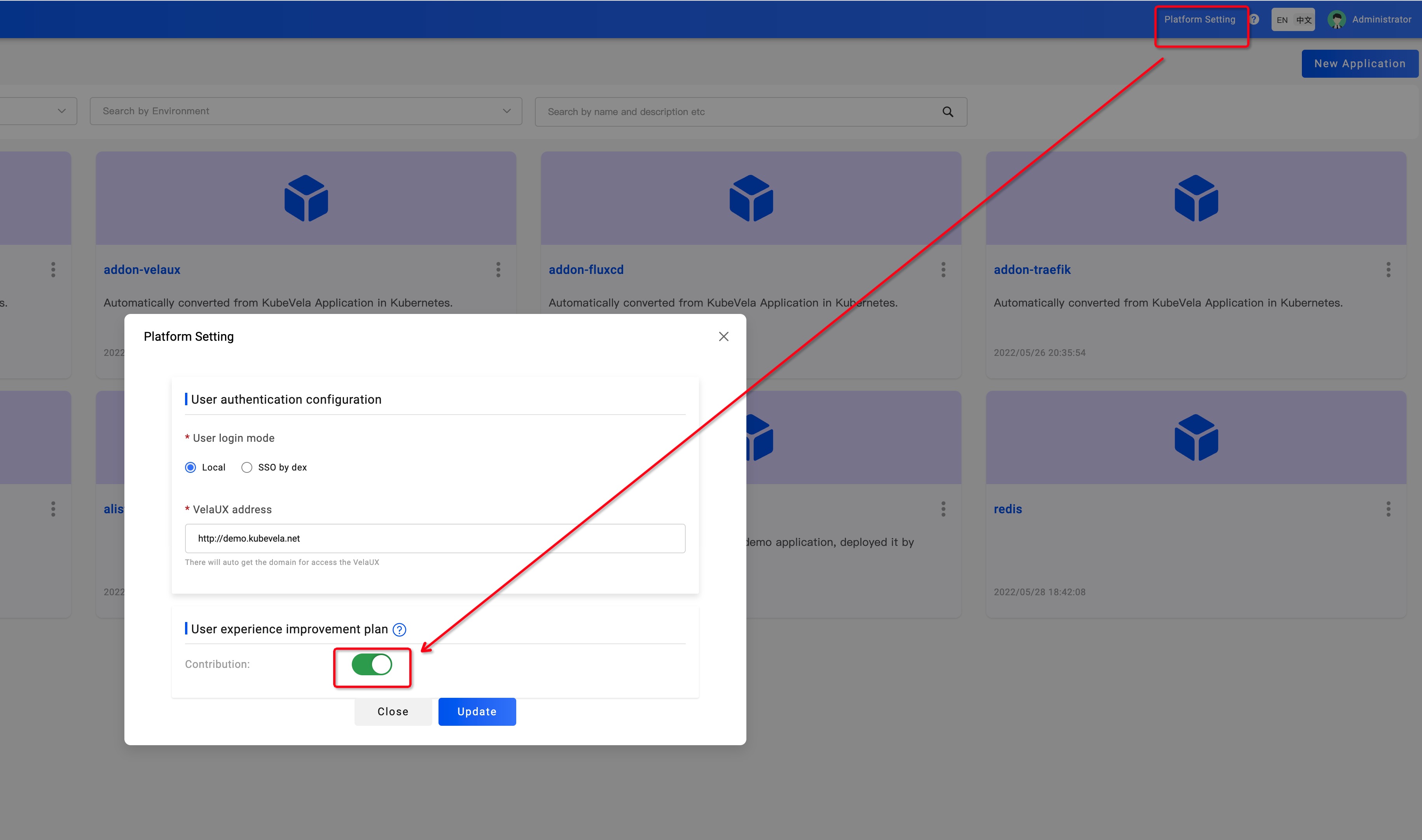The width and height of the screenshot is (1422, 840).
Task: Open redis card three-dot menu
Action: (1389, 509)
